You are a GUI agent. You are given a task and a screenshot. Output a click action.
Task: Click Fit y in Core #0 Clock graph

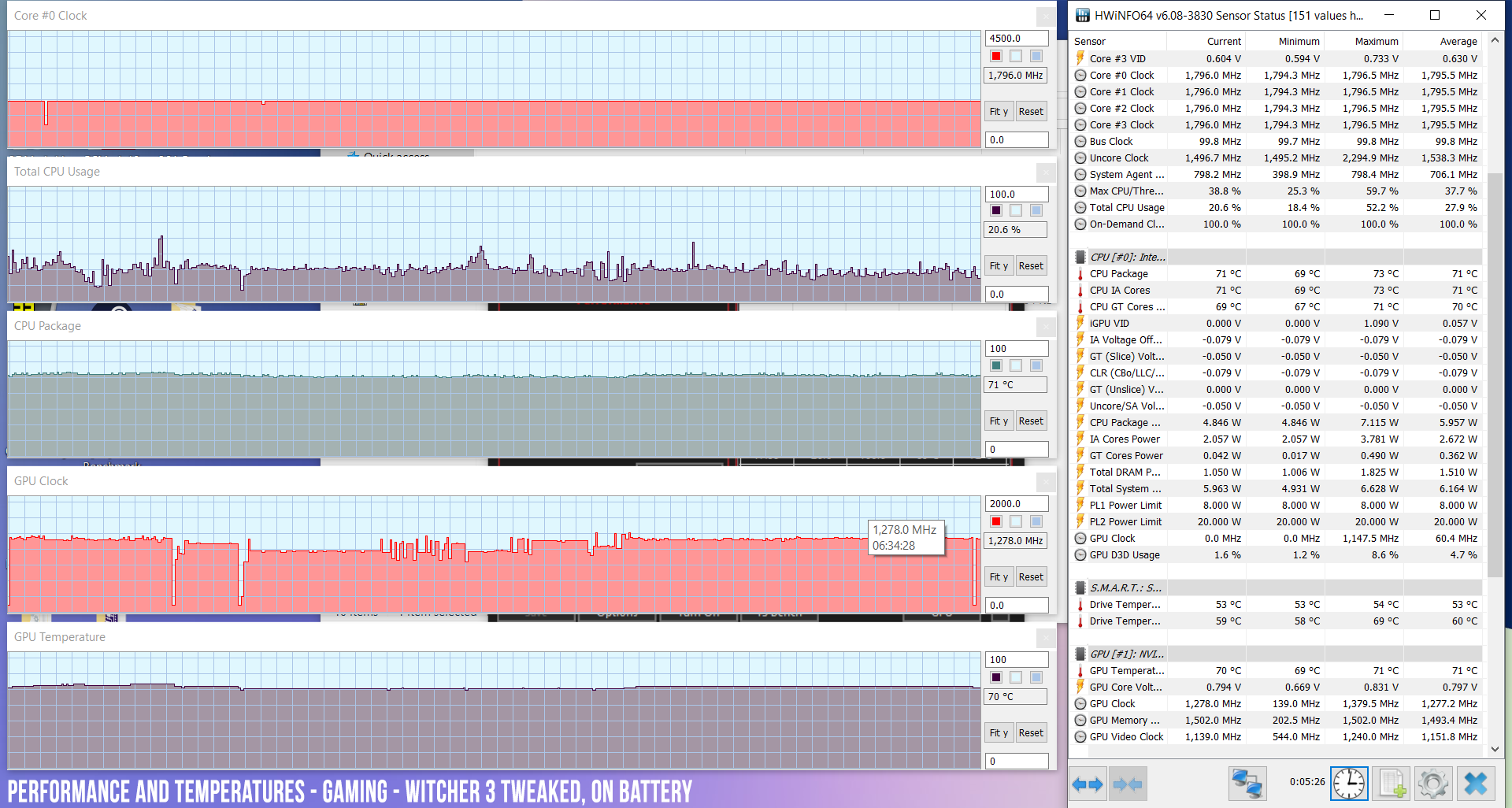point(999,112)
